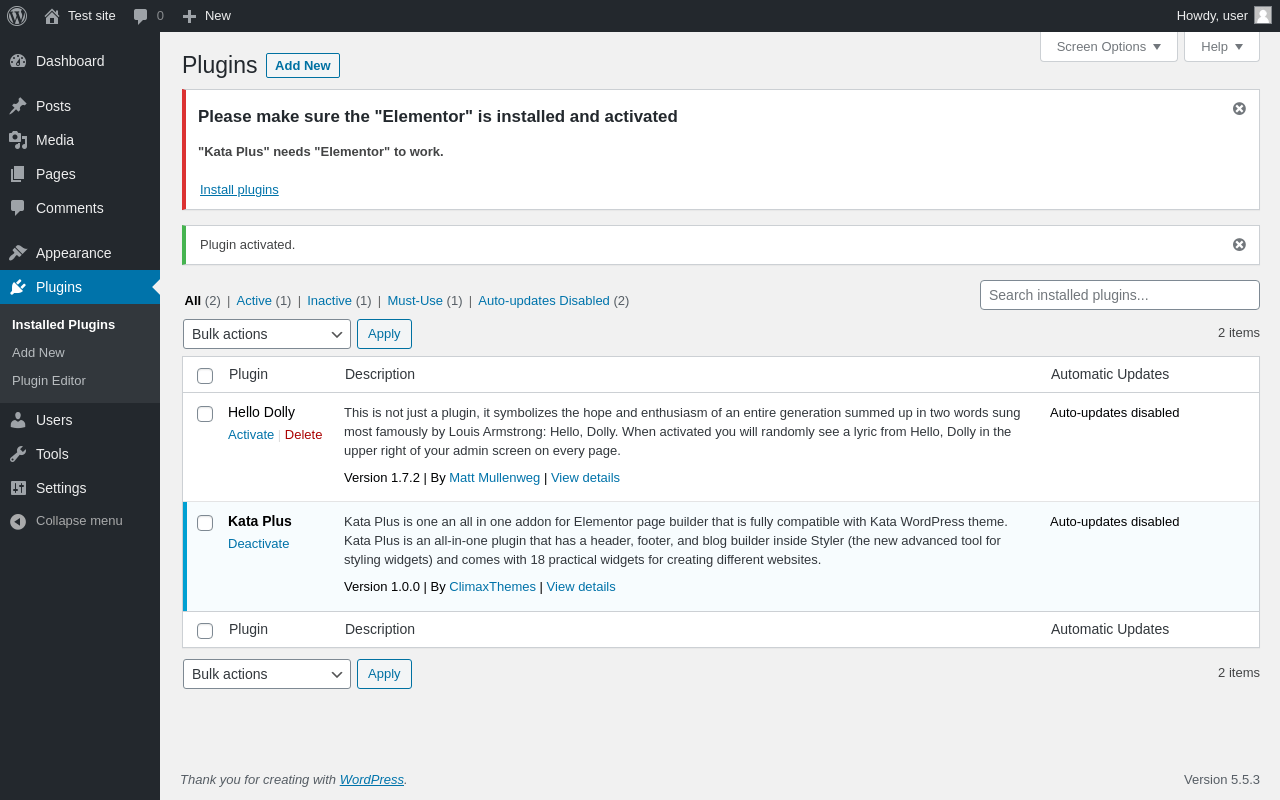Screen dimensions: 1280x800
Task: Click the Test site home icon
Action: (52, 16)
